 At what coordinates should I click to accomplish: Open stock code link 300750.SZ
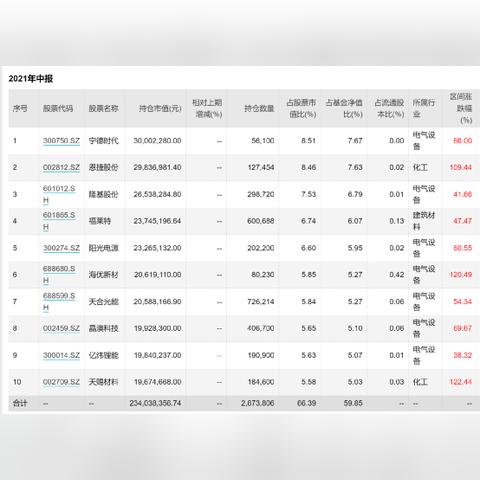pos(61,141)
